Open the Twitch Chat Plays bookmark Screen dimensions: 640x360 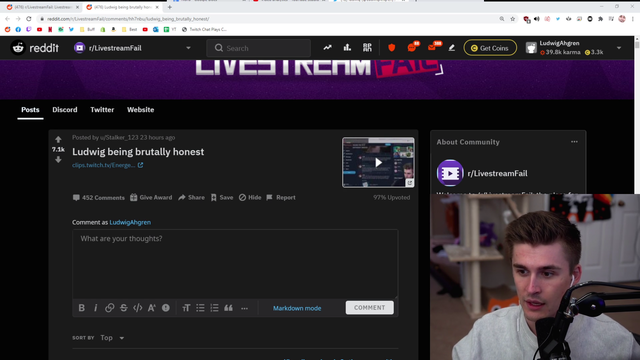tap(204, 29)
